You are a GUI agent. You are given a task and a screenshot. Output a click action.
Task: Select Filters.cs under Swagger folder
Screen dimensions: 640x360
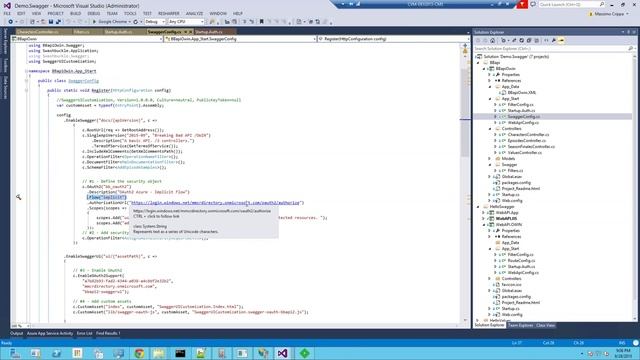[x=515, y=171]
